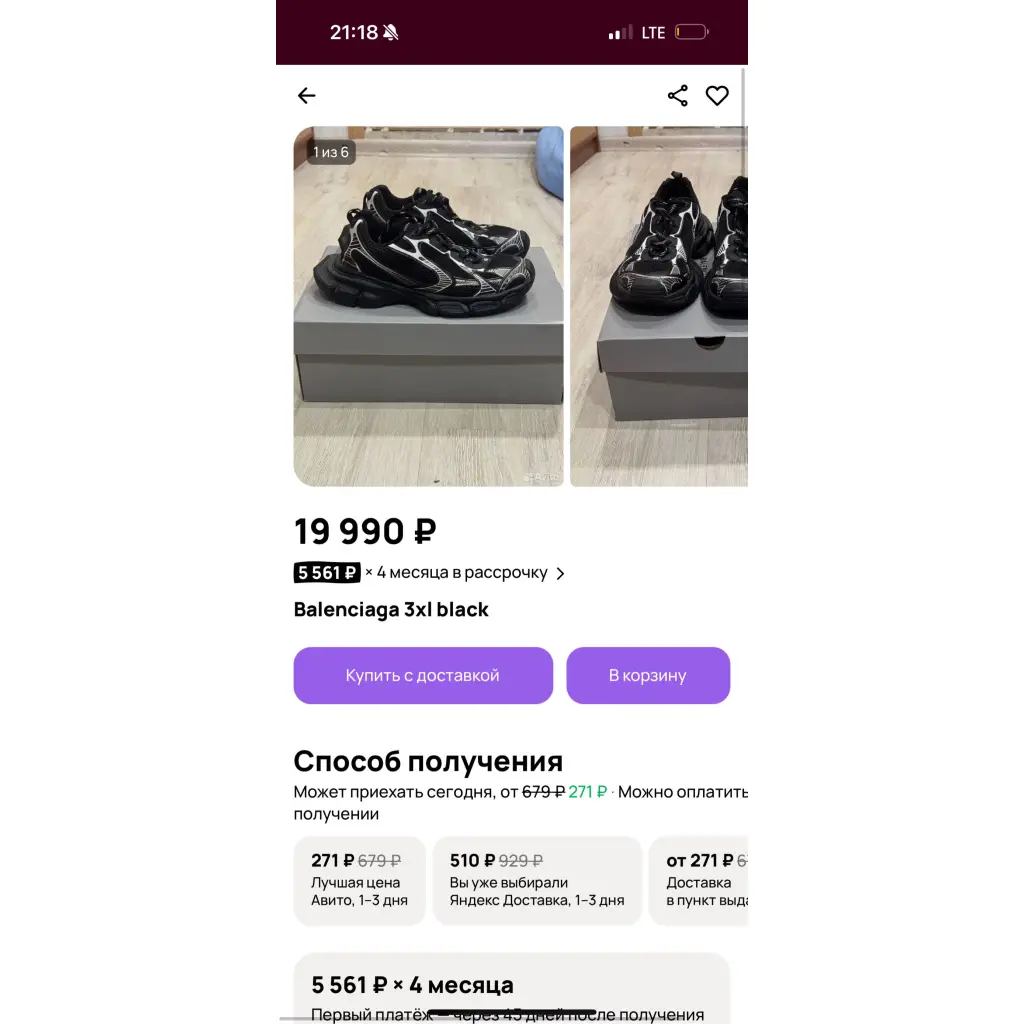1024x1024 pixels.
Task: Select Avito delivery option for 271 ₽
Action: click(x=360, y=881)
